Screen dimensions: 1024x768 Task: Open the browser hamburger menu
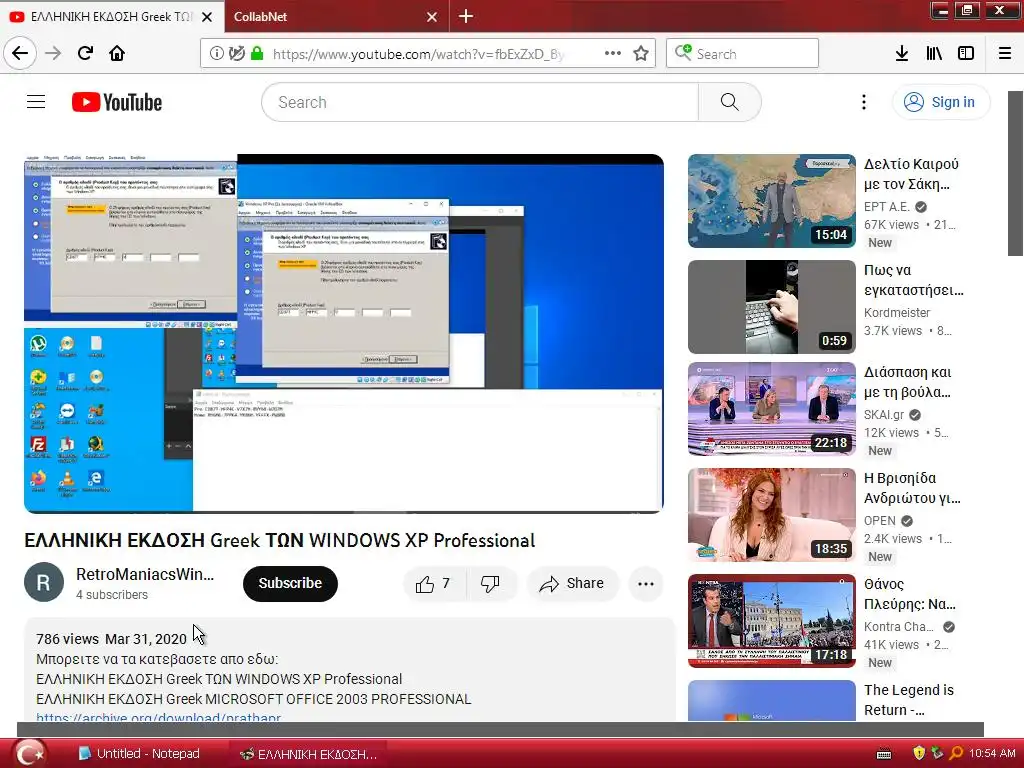(1005, 54)
